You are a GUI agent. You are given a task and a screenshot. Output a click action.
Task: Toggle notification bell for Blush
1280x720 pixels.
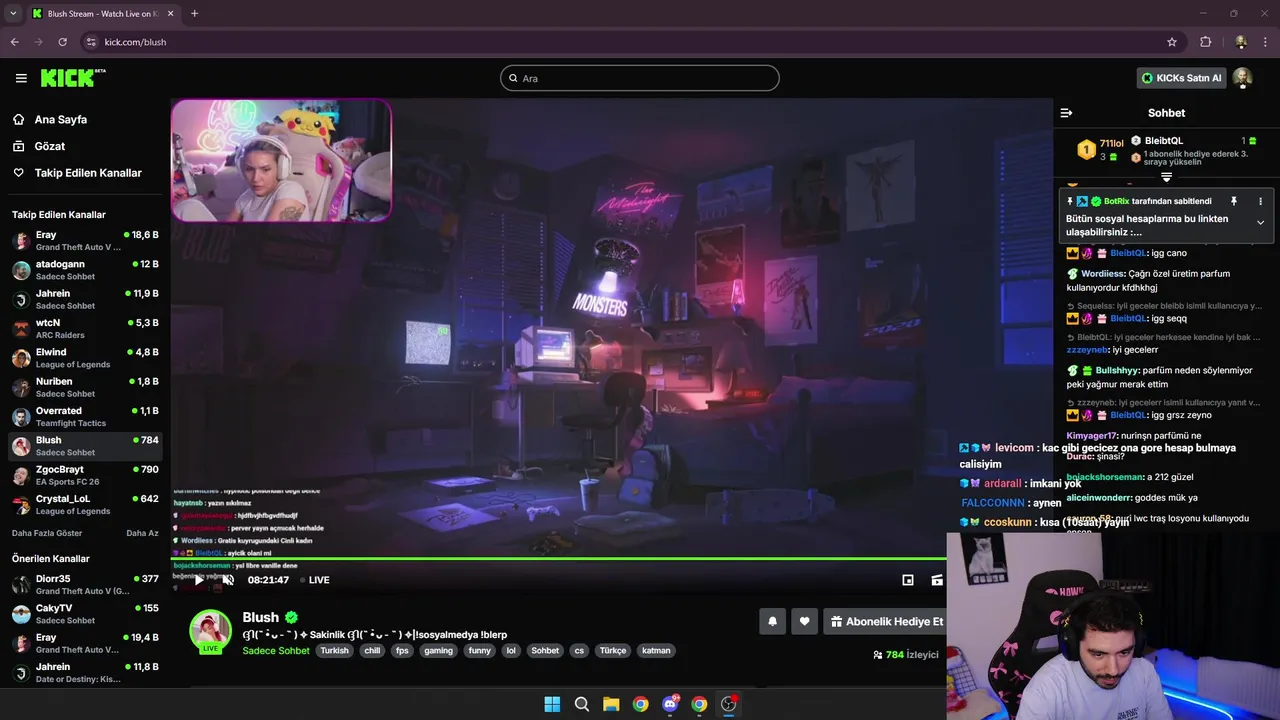tap(772, 621)
